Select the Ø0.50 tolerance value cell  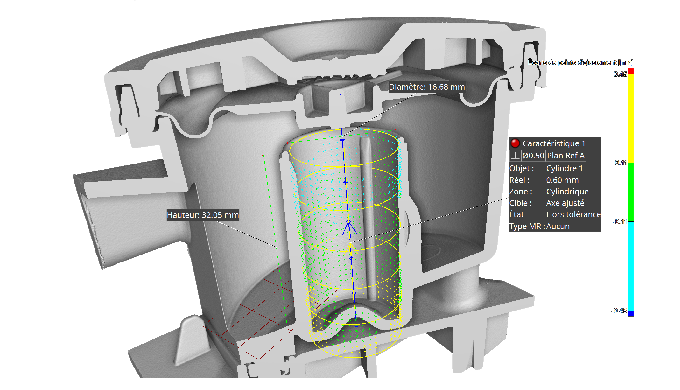(533, 155)
